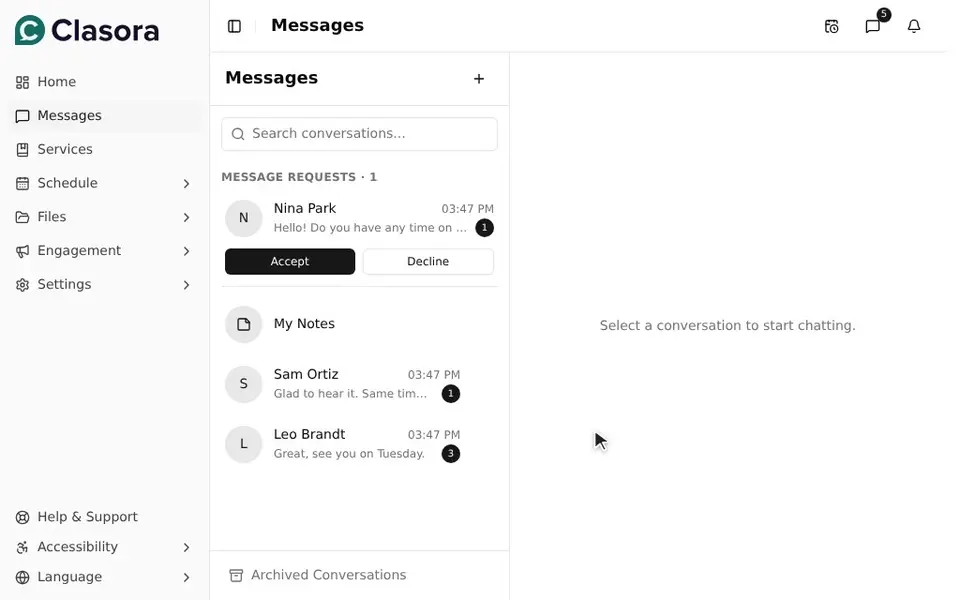Expand the Schedule submenu chevron
Screen dimensions: 960x600
tap(186, 184)
